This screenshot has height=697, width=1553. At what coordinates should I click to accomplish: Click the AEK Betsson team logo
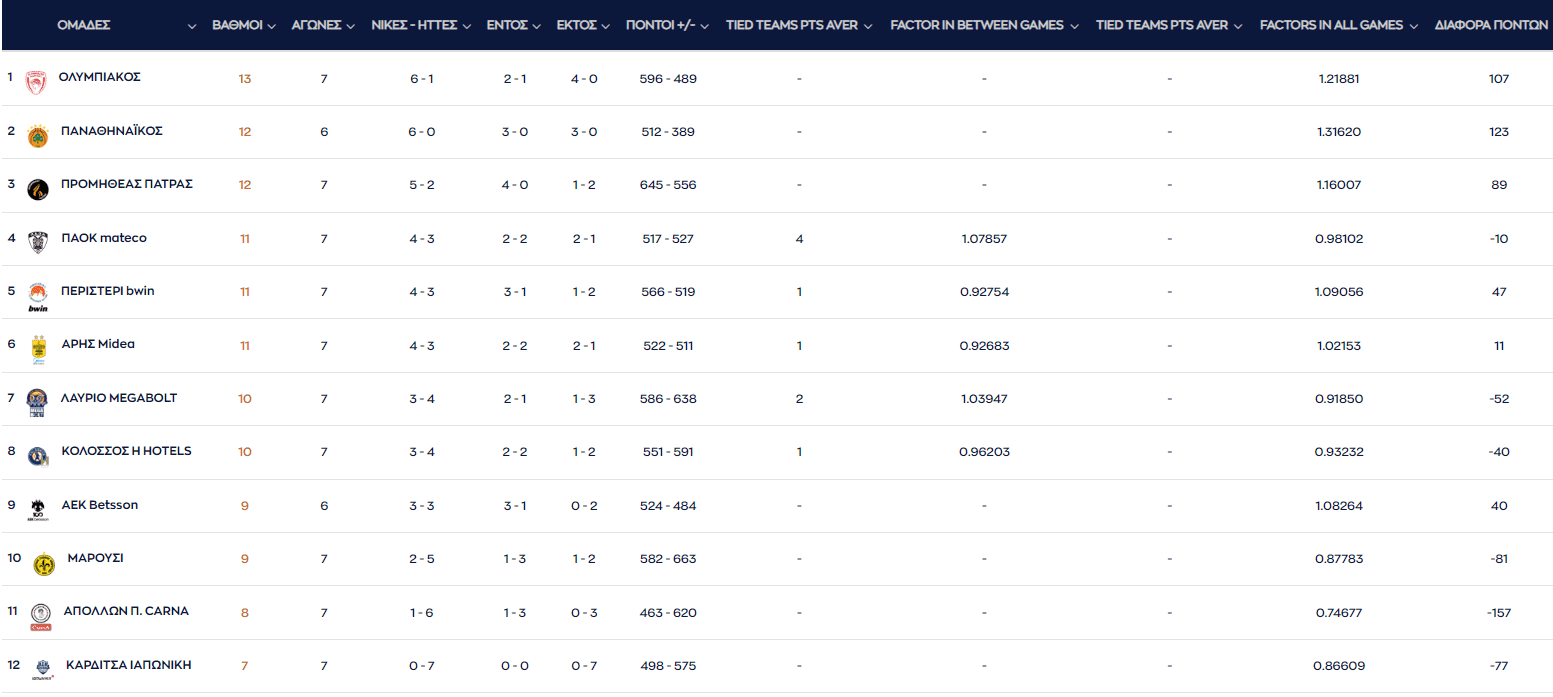[38, 509]
